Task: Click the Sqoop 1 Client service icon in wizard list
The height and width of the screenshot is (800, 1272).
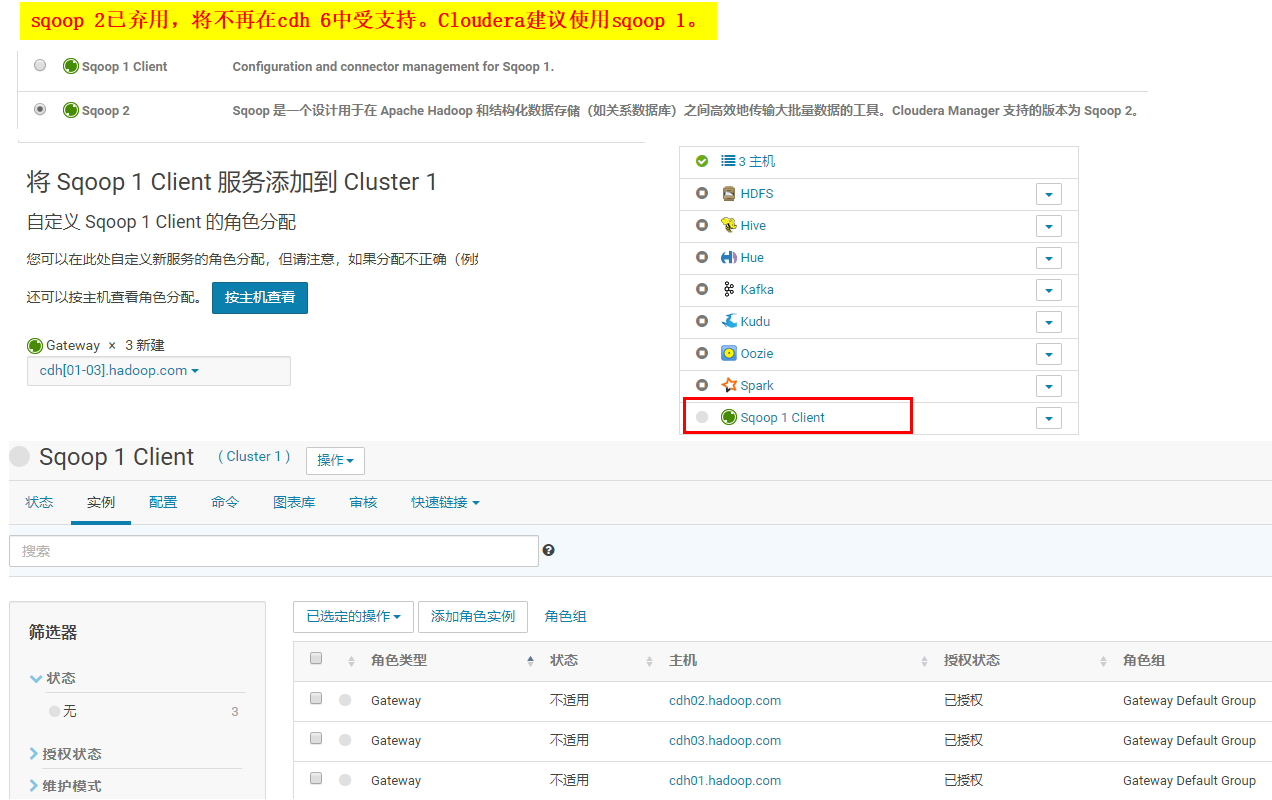Action: [70, 66]
